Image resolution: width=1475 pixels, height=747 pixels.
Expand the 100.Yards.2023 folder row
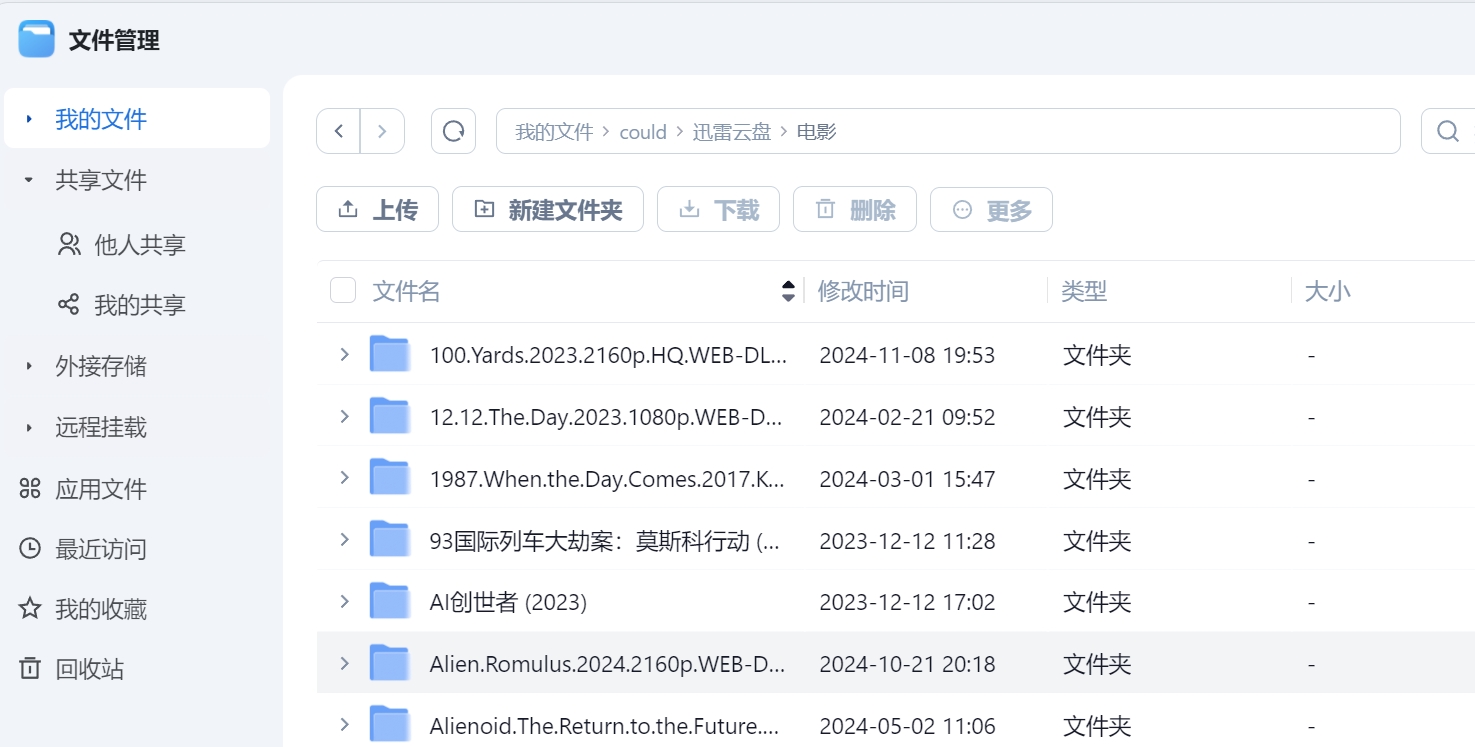click(344, 354)
